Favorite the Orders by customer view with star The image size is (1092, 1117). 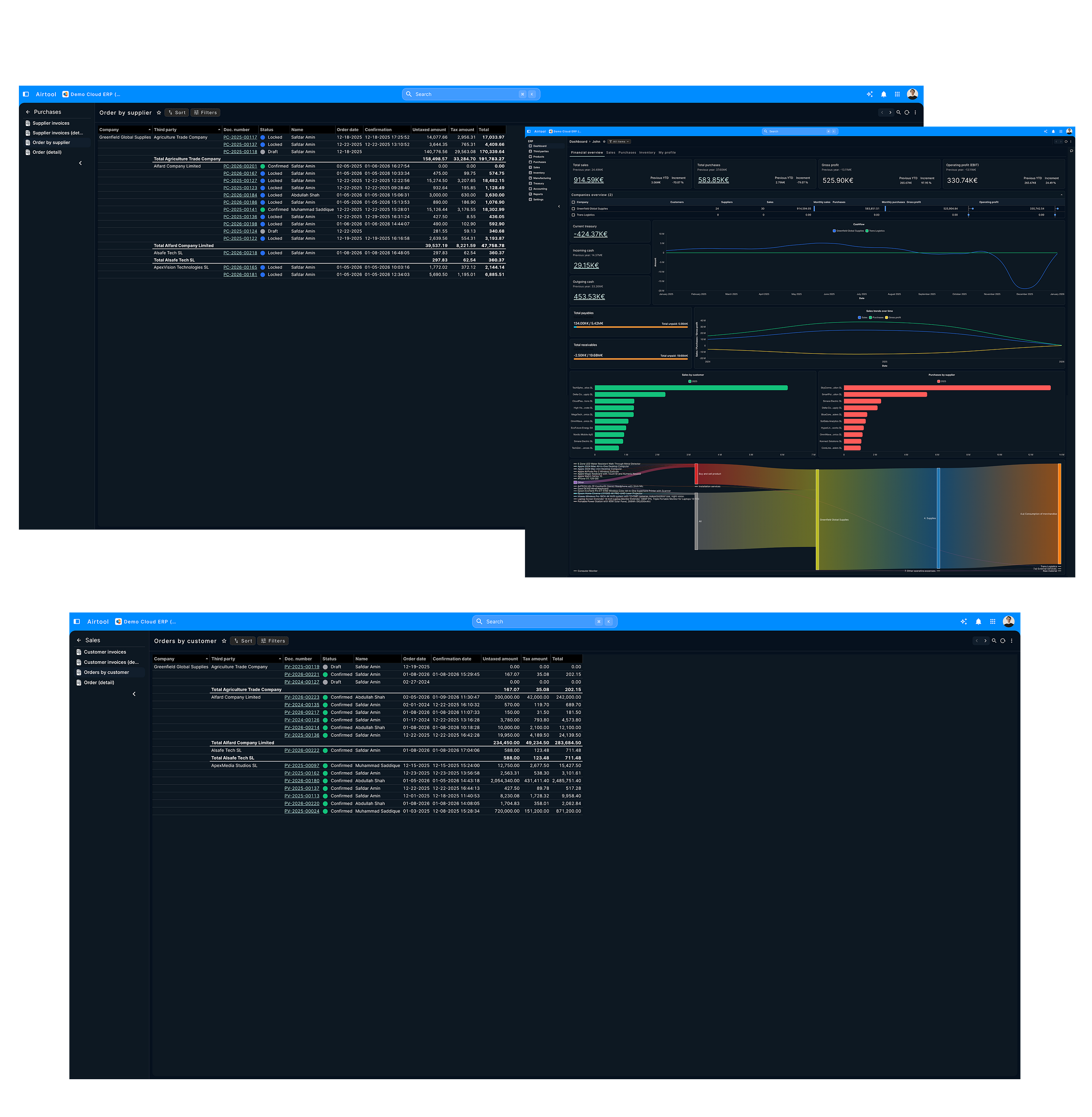(224, 641)
